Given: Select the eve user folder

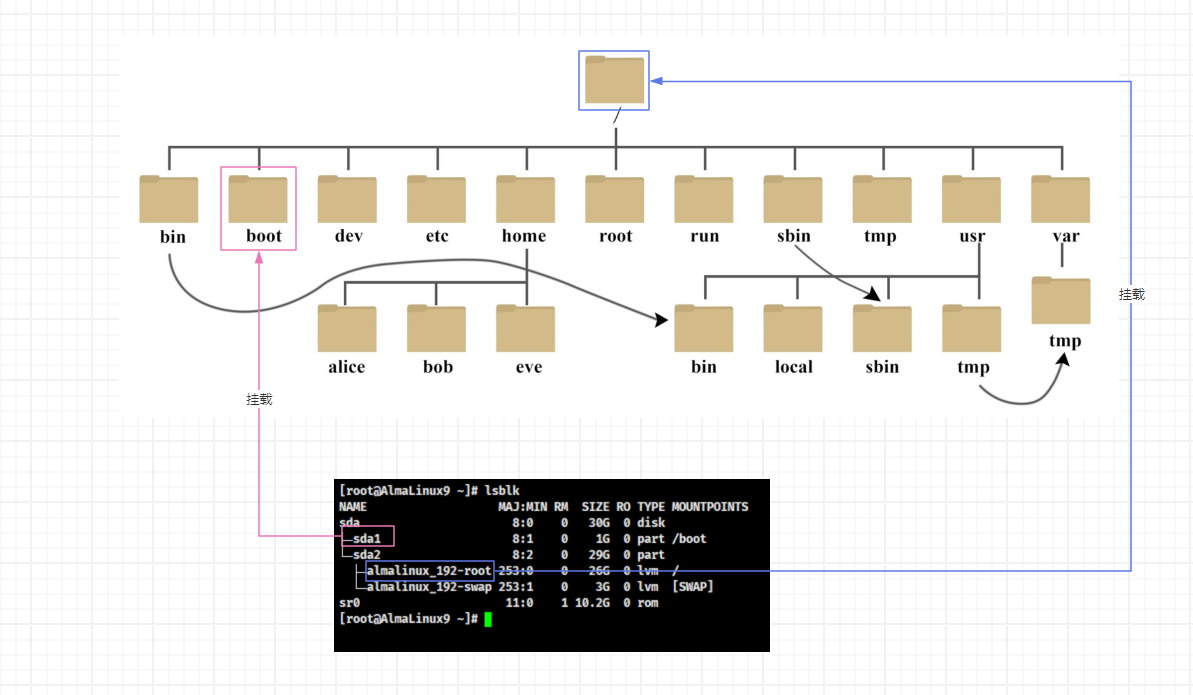Looking at the screenshot, I should tap(525, 329).
